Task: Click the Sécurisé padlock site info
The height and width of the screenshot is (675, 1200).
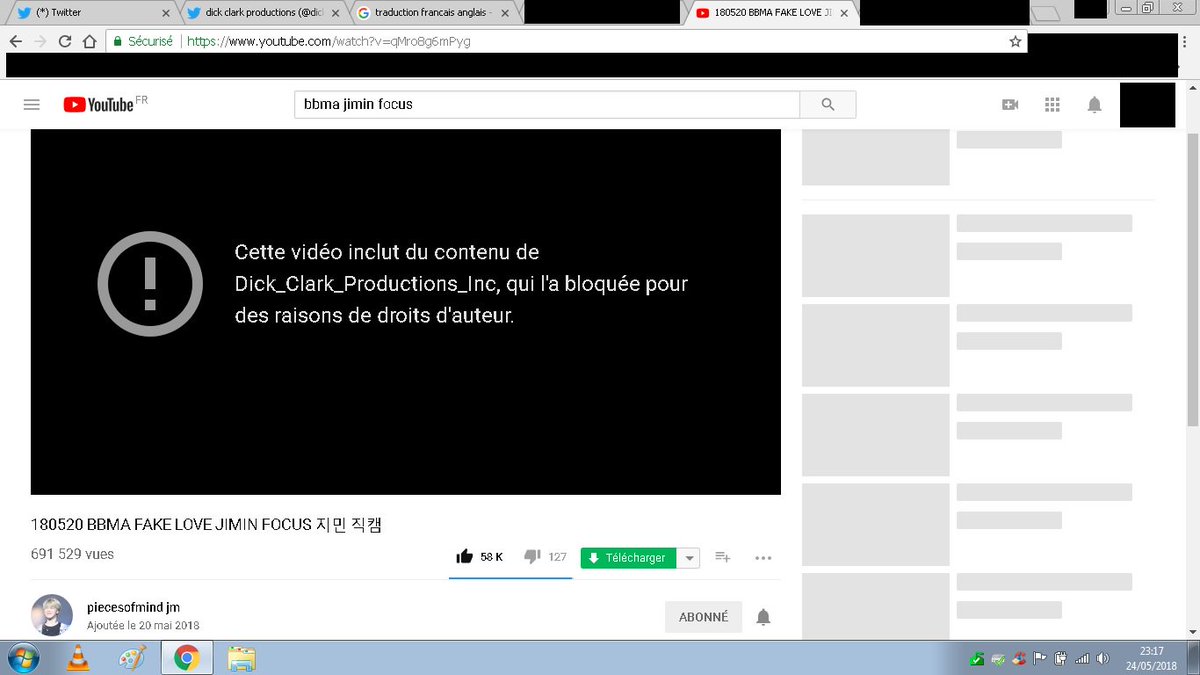Action: [x=142, y=42]
